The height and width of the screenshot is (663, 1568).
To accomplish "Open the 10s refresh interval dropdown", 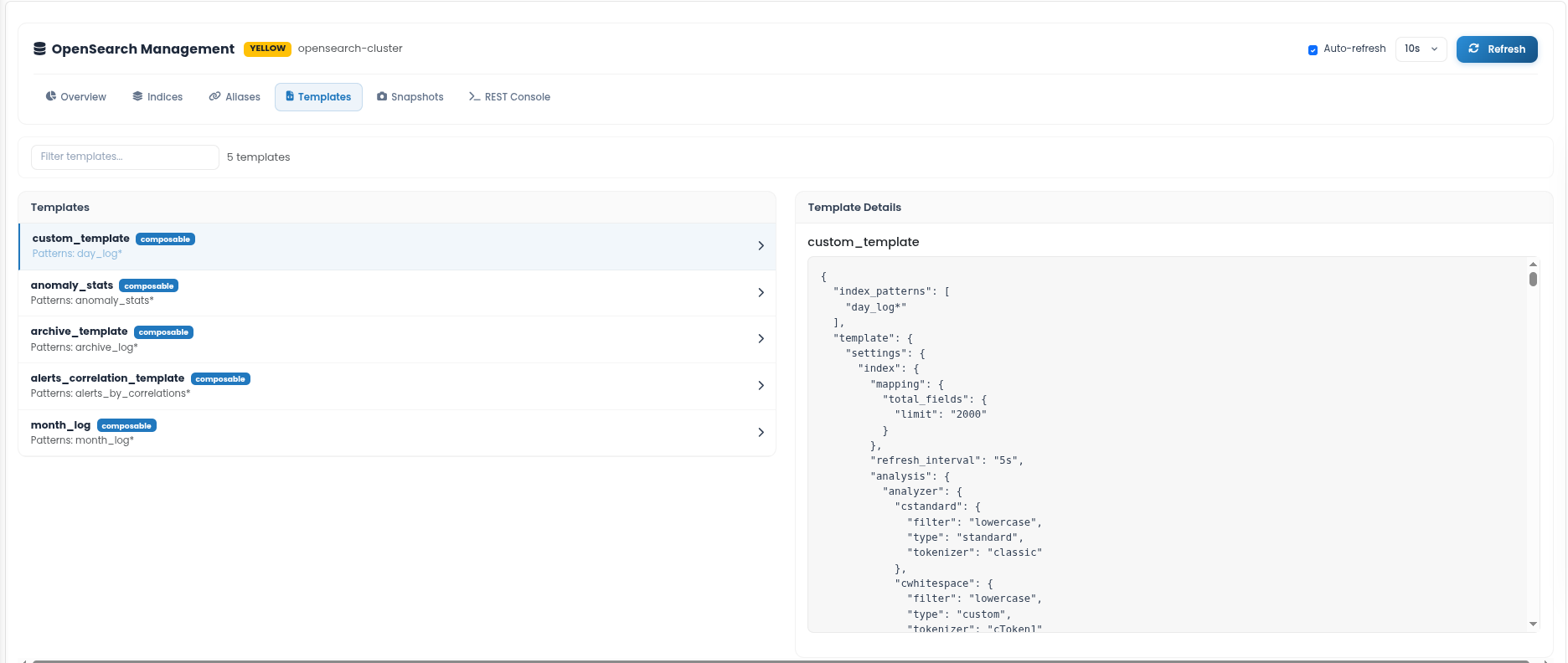I will (x=1421, y=49).
